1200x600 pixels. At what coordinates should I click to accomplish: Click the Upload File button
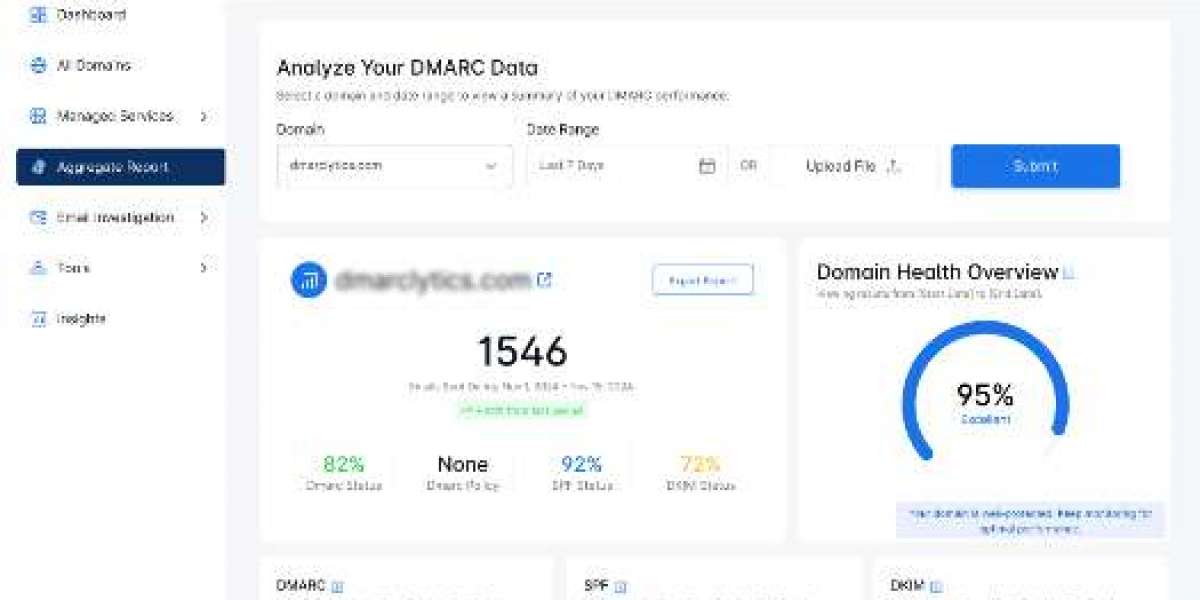pos(854,166)
